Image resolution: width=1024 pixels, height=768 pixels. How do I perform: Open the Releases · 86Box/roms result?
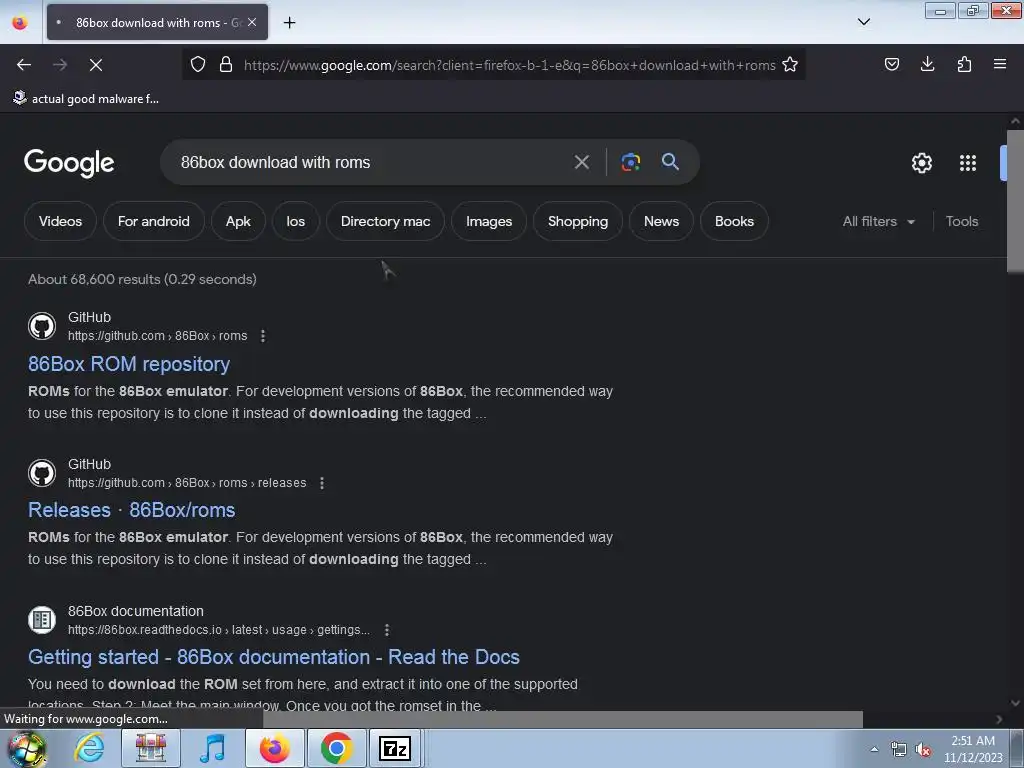131,510
